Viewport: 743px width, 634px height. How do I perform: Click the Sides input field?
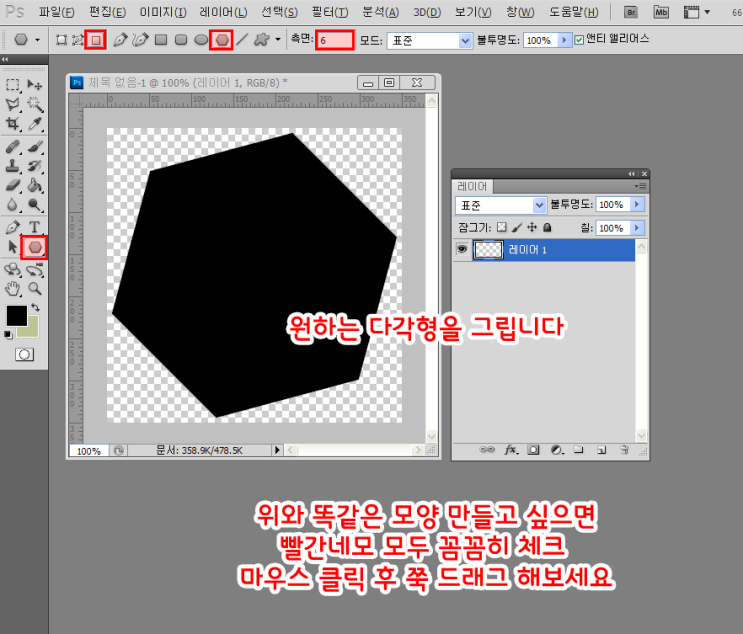coord(335,40)
